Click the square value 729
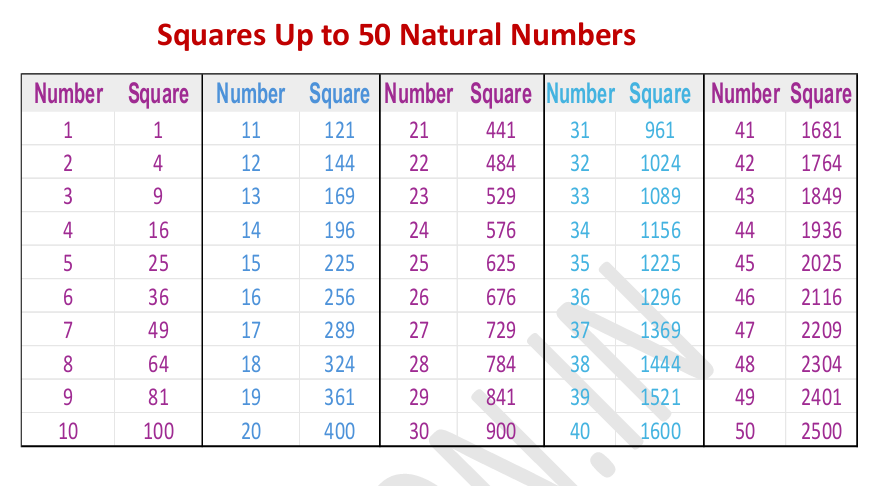881x486 pixels. 501,330
